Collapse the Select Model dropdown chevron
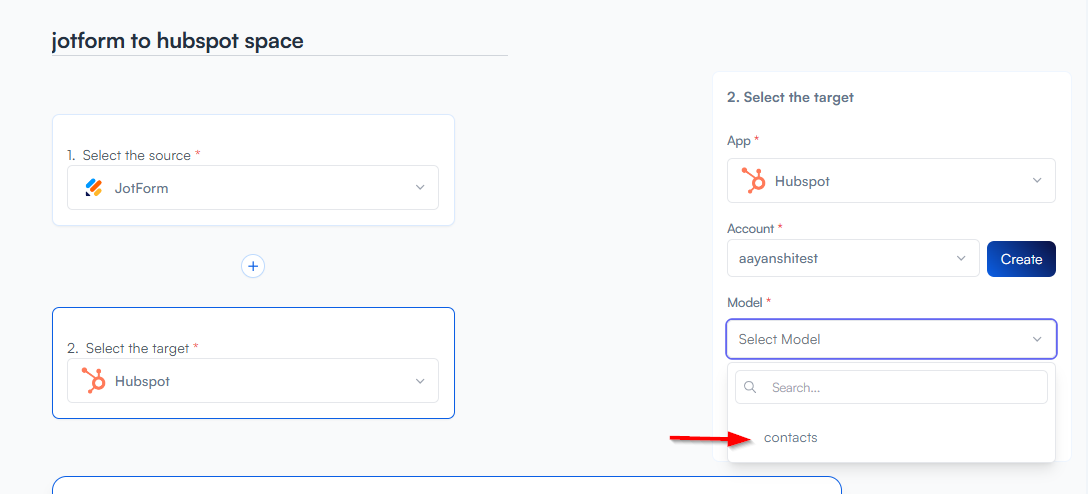The height and width of the screenshot is (494, 1088). pyautogui.click(x=1037, y=339)
